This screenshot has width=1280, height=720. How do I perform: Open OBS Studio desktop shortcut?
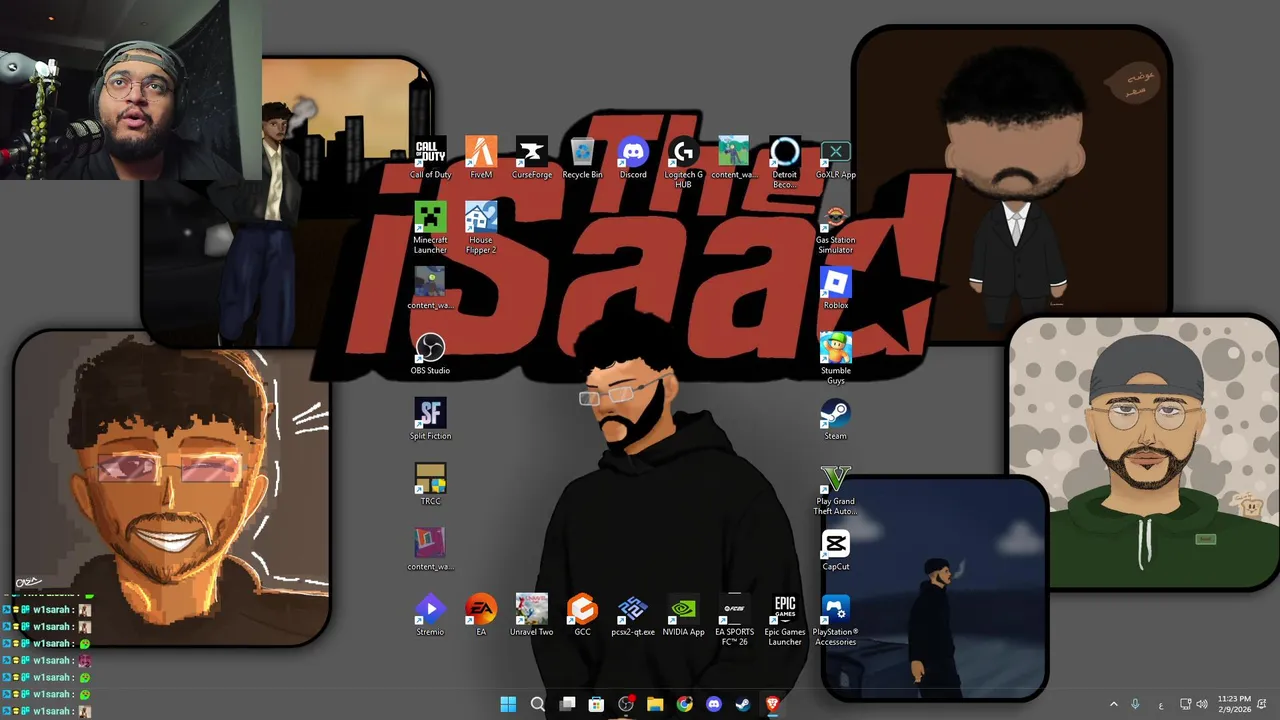click(430, 354)
